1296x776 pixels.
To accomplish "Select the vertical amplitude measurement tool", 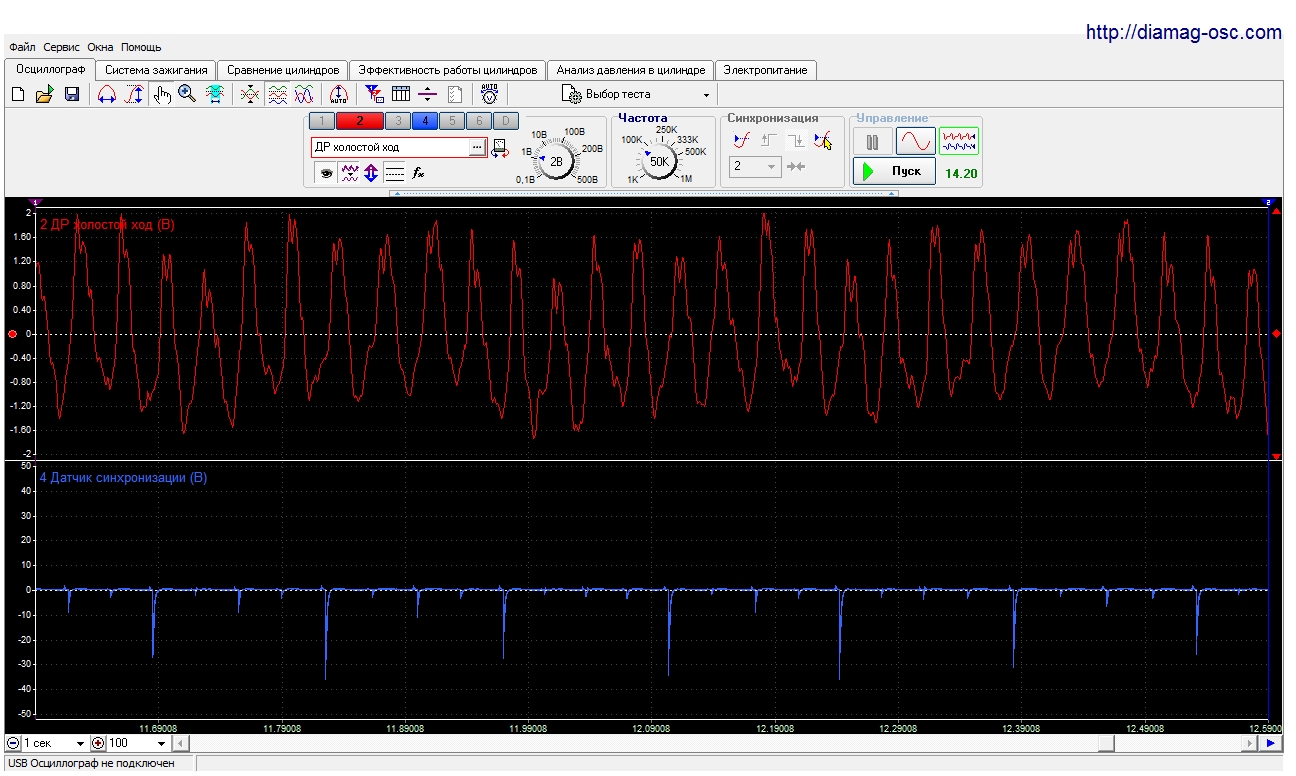I will pos(133,94).
